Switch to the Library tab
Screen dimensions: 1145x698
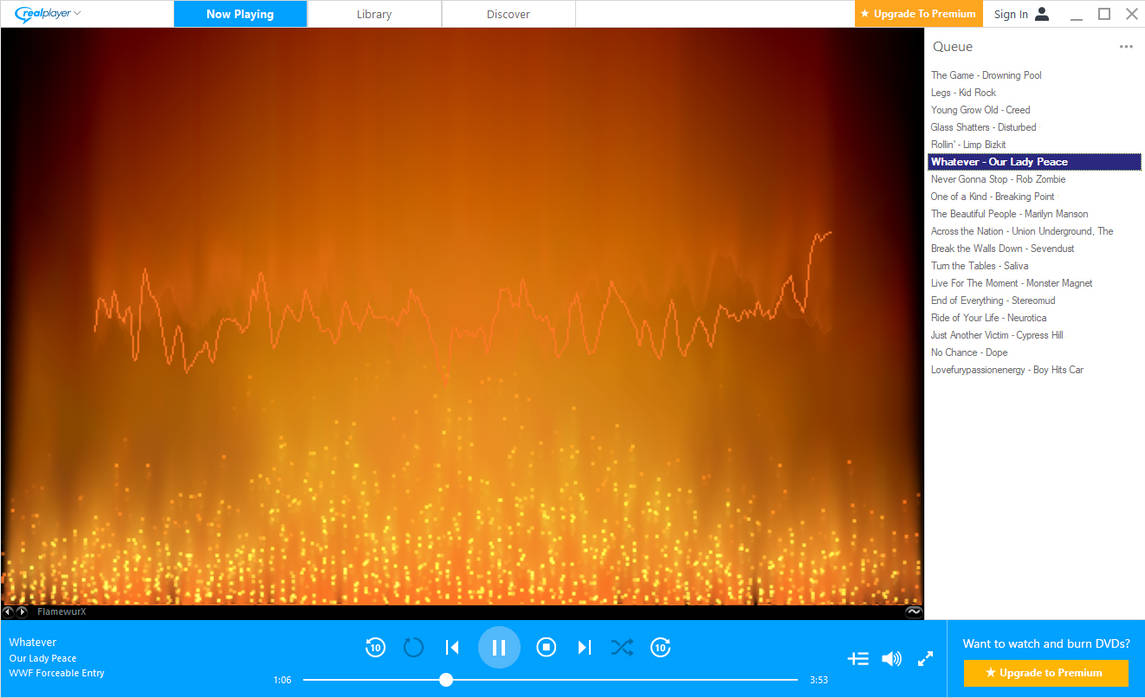click(374, 14)
